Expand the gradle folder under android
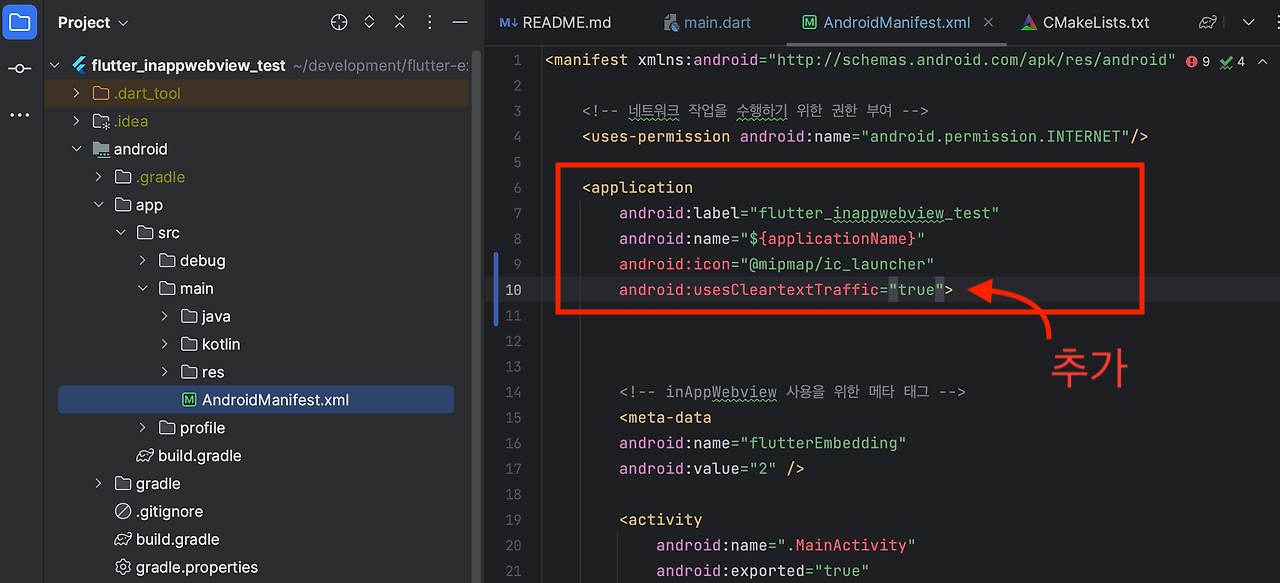This screenshot has width=1280, height=583. click(98, 484)
